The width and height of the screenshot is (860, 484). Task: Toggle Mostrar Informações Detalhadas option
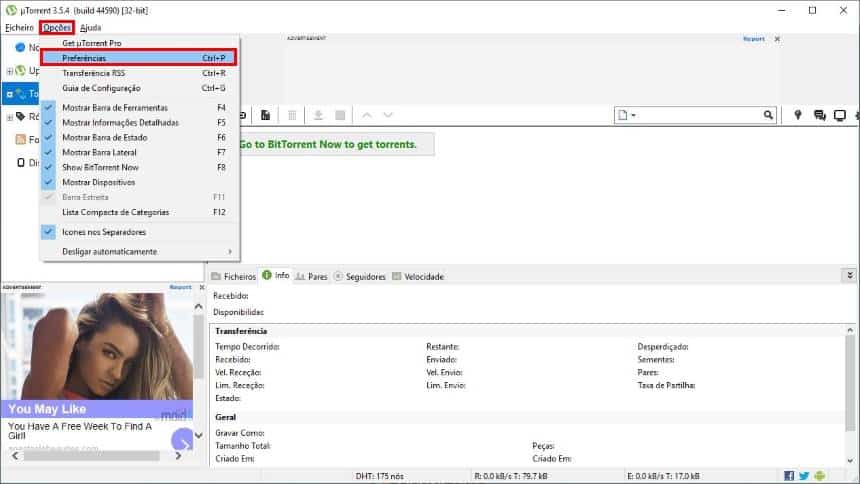[140, 122]
